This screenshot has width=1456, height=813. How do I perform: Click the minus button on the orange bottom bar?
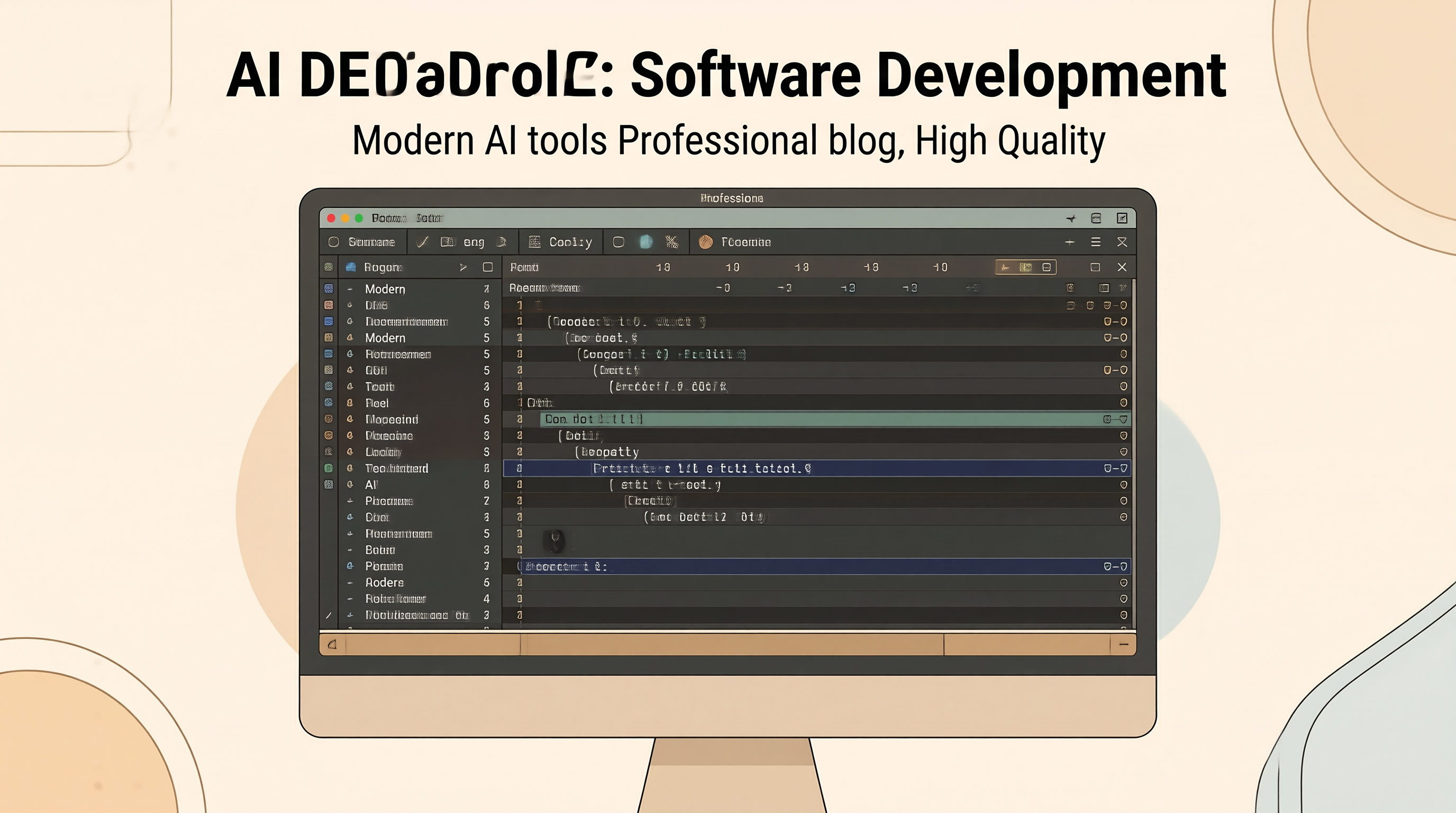[x=1124, y=645]
